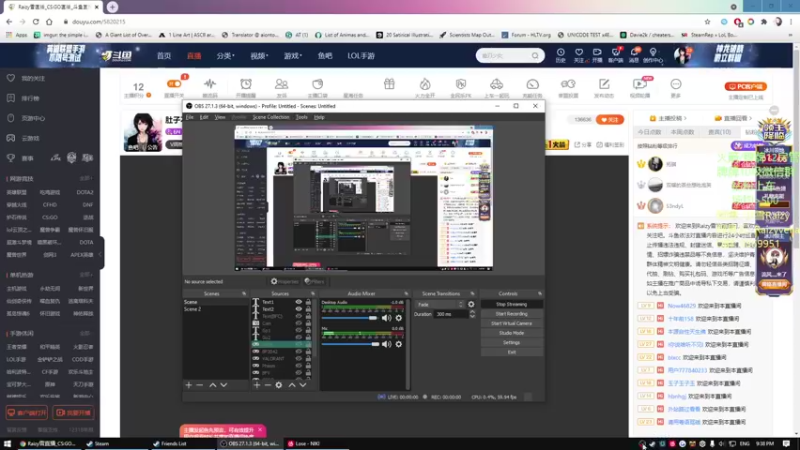Toggle the live stream switch in Douyu toolbar
800x450 pixels.
[174, 84]
